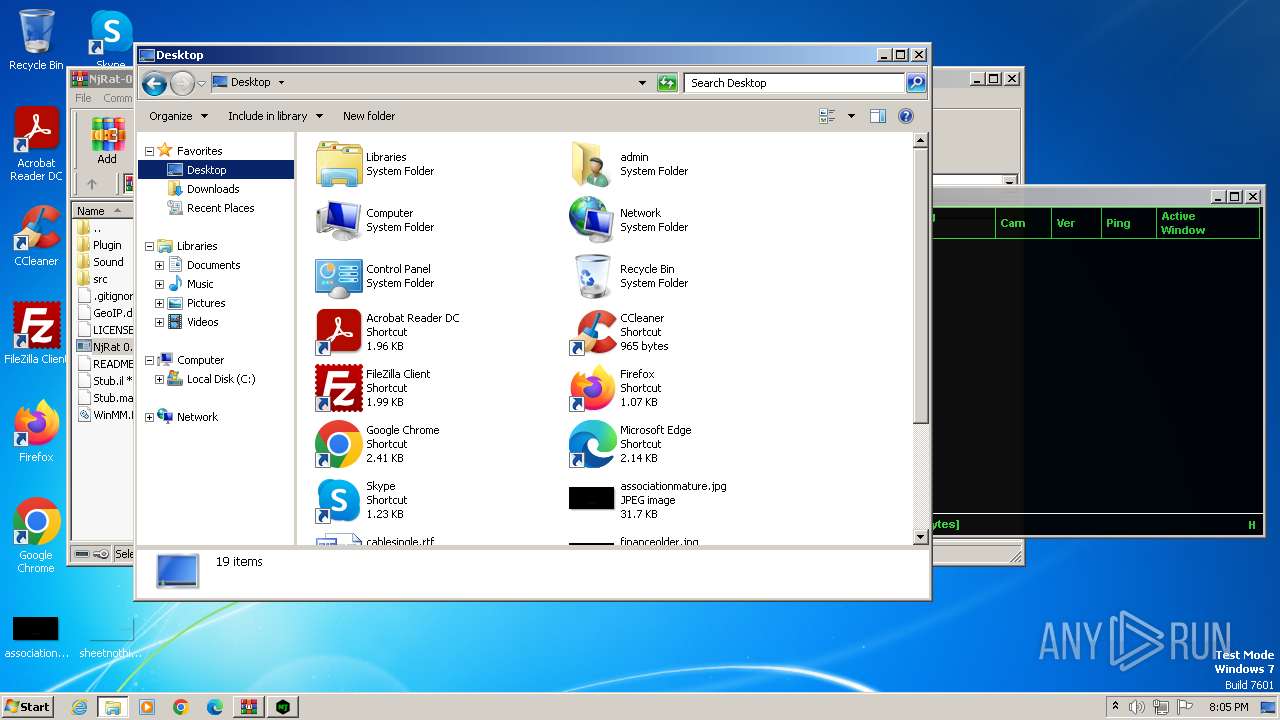The width and height of the screenshot is (1280, 720).
Task: Open File menu in WinRAR window
Action: pos(83,98)
